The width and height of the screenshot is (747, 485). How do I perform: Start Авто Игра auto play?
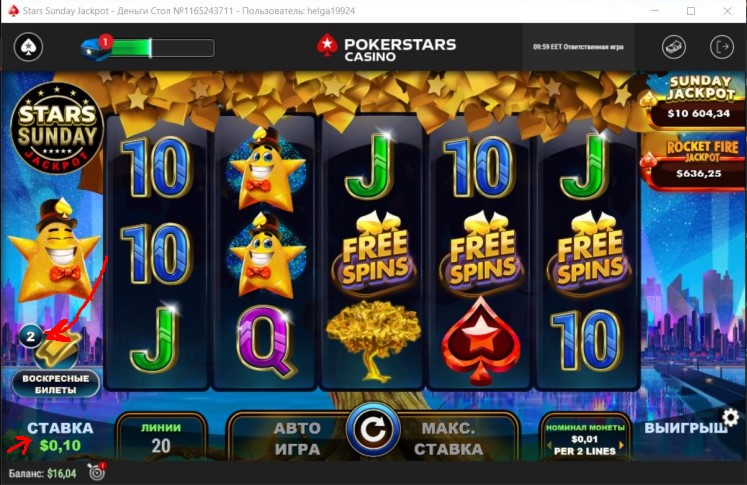(296, 438)
